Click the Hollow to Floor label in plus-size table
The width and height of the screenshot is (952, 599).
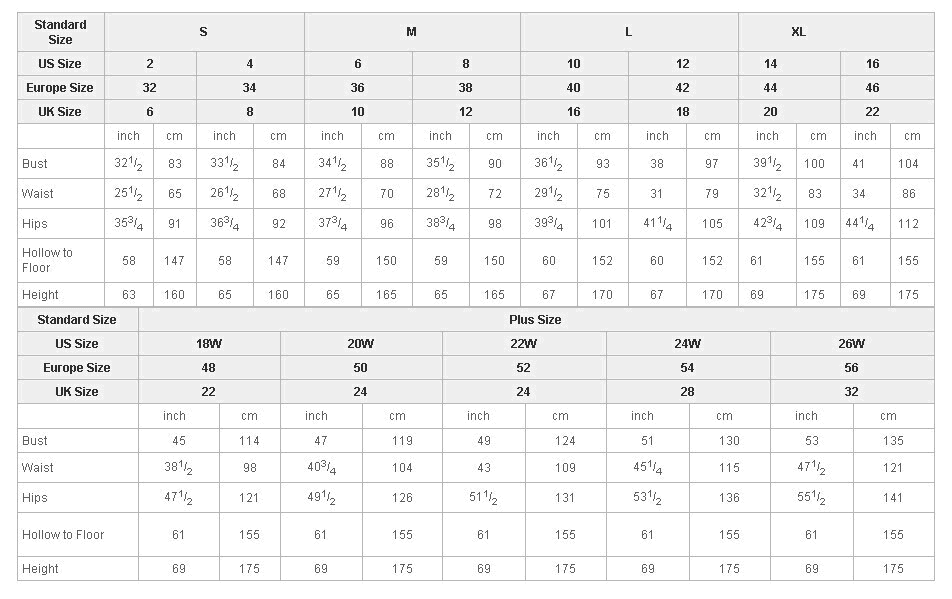[63, 535]
